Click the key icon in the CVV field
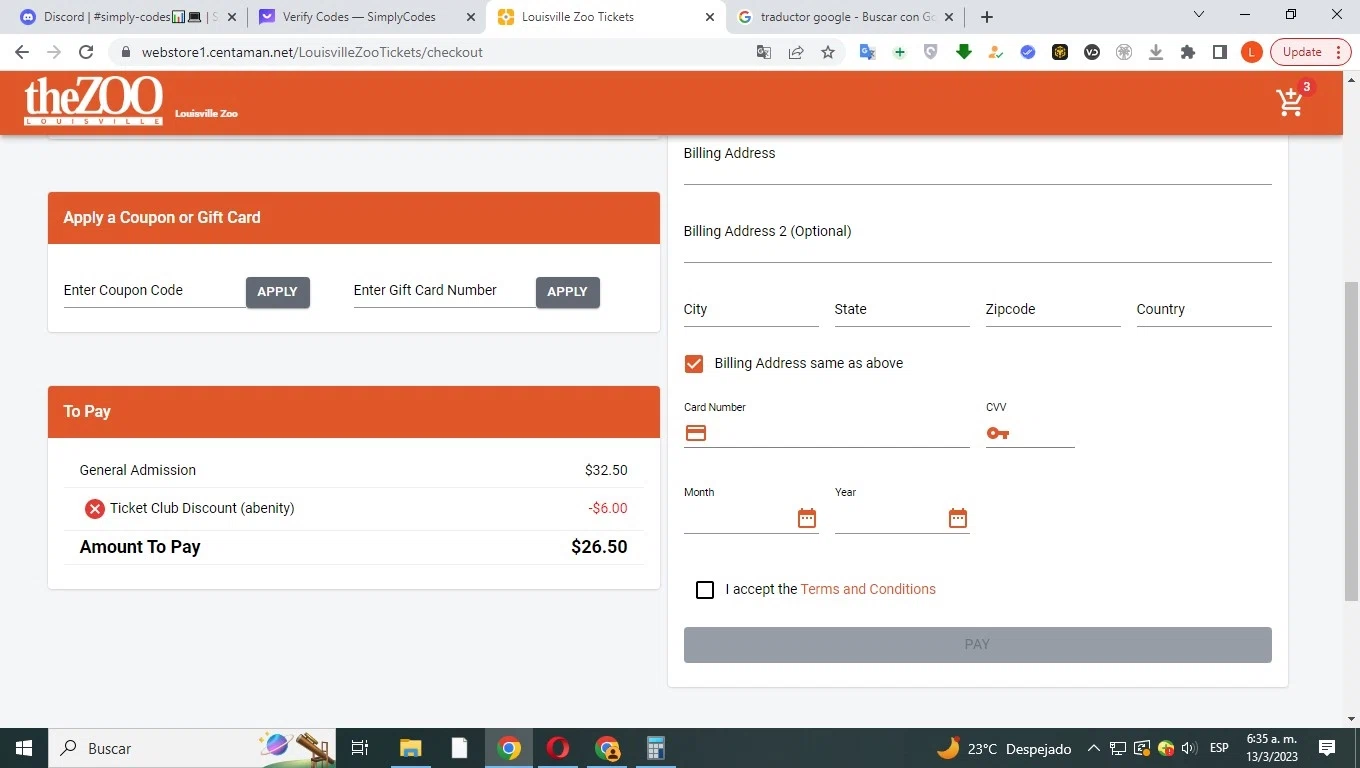 coord(998,433)
